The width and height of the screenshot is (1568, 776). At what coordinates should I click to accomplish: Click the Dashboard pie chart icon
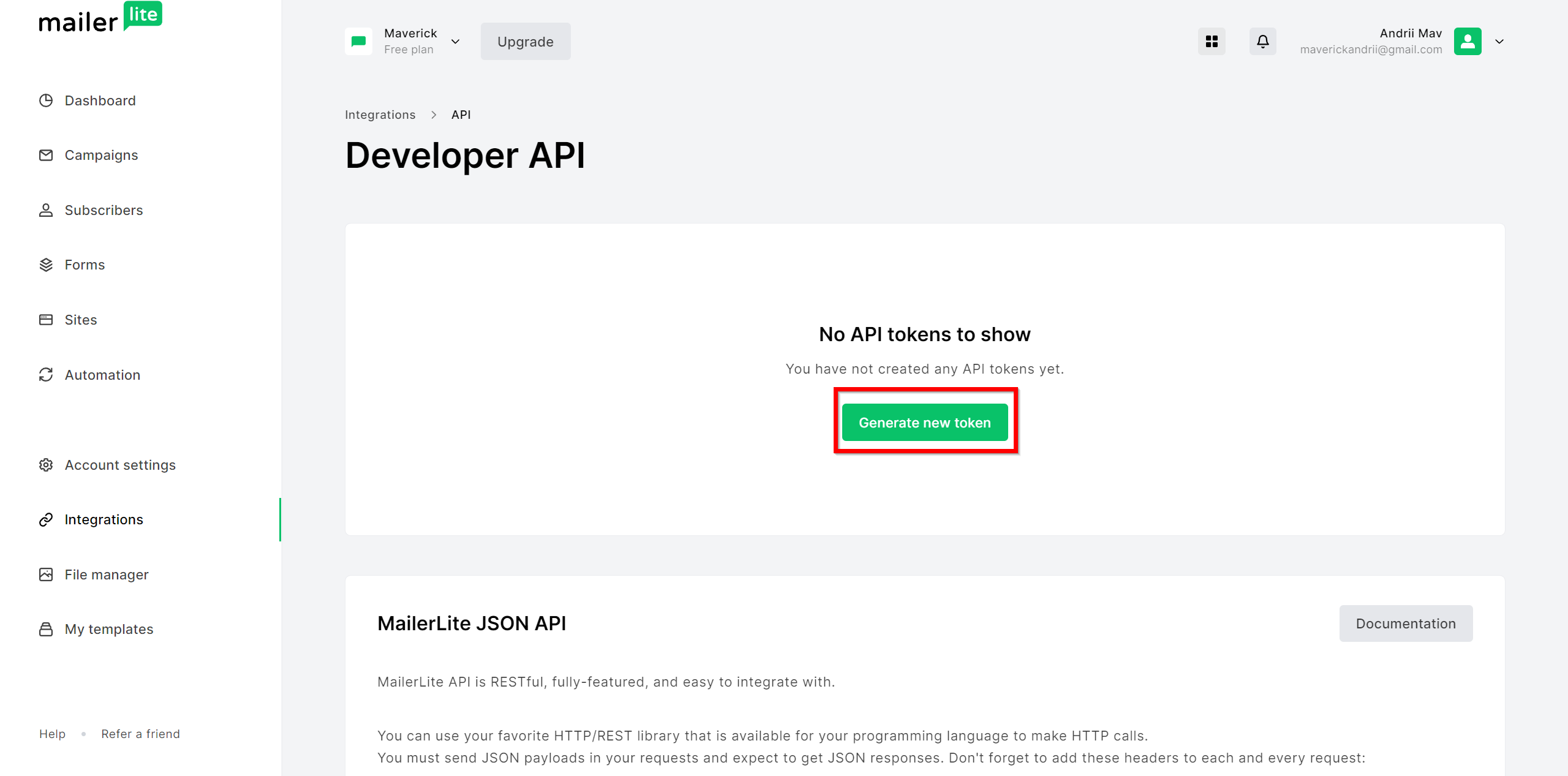pos(46,100)
